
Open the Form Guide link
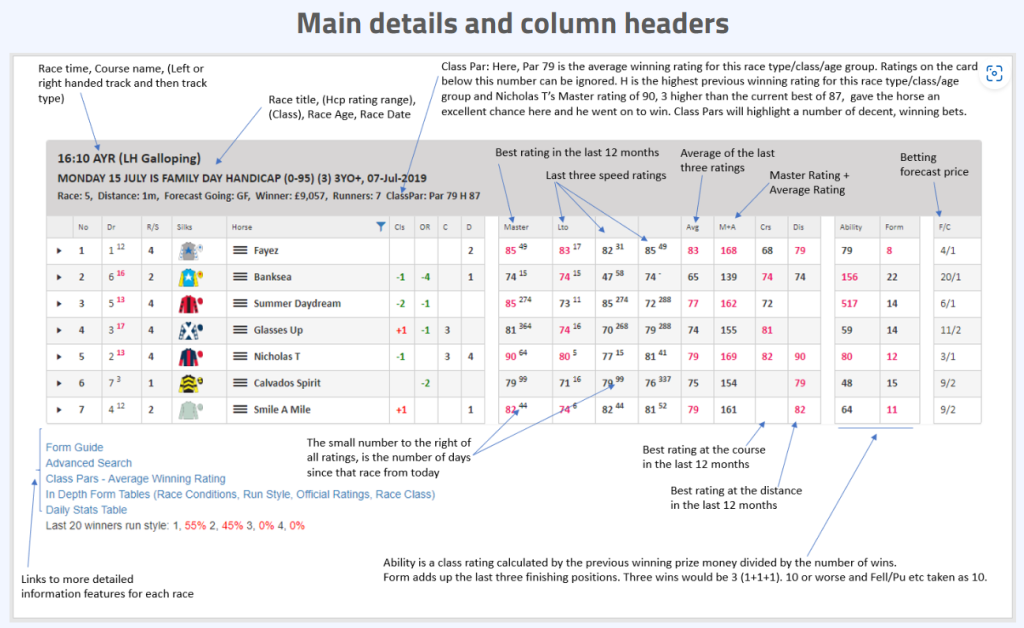pos(74,447)
